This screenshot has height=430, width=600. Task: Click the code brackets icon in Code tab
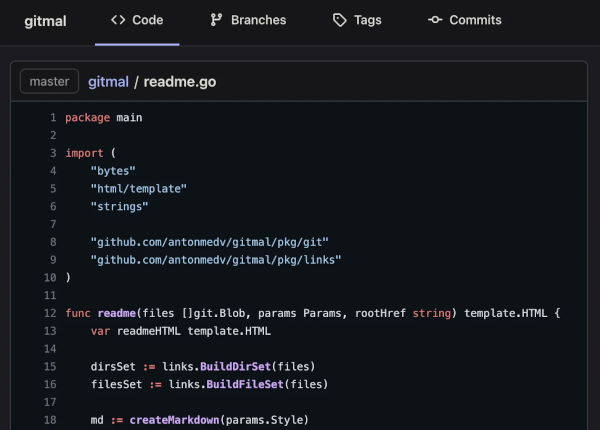(118, 20)
